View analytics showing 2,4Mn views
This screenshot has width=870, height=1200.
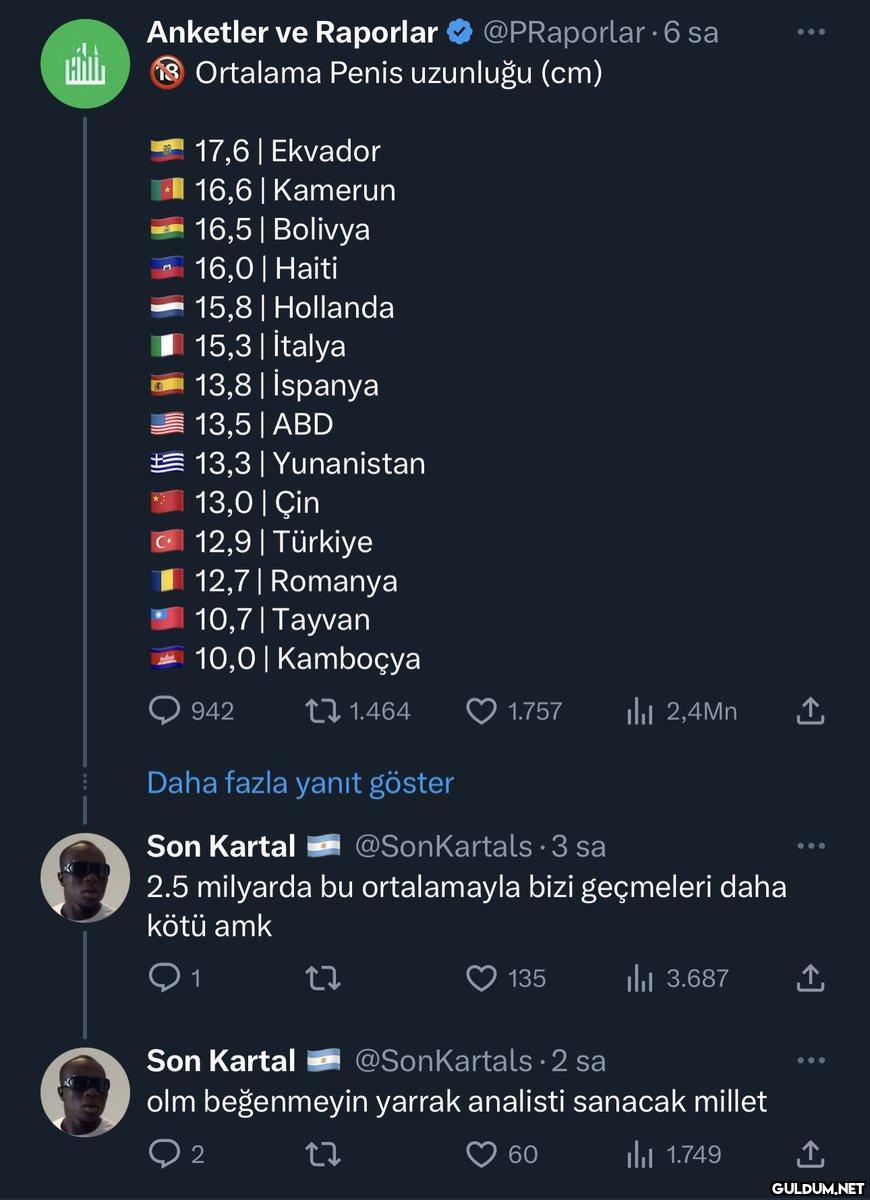pos(640,711)
